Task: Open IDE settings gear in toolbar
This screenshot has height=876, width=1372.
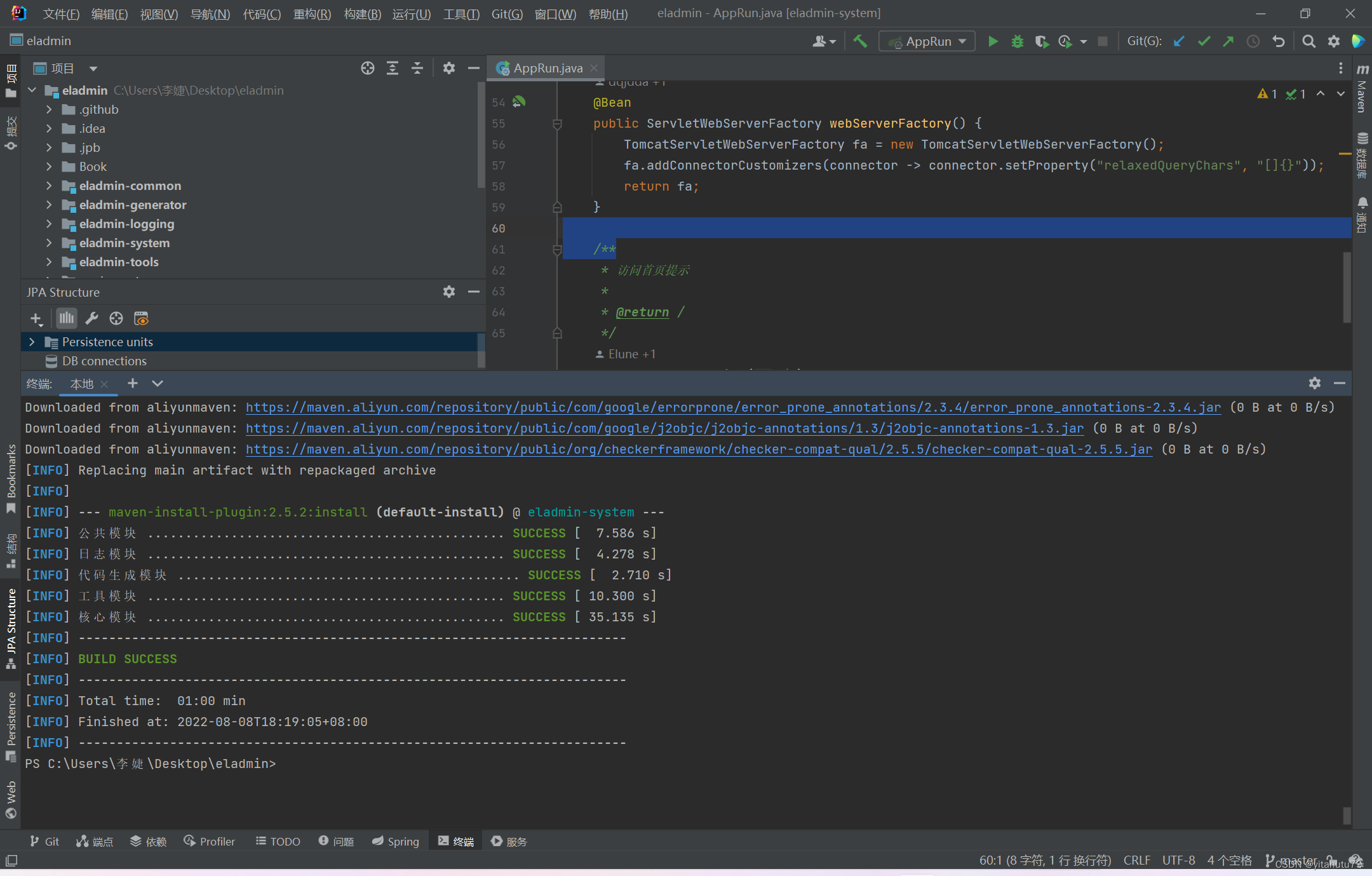Action: 1334,41
